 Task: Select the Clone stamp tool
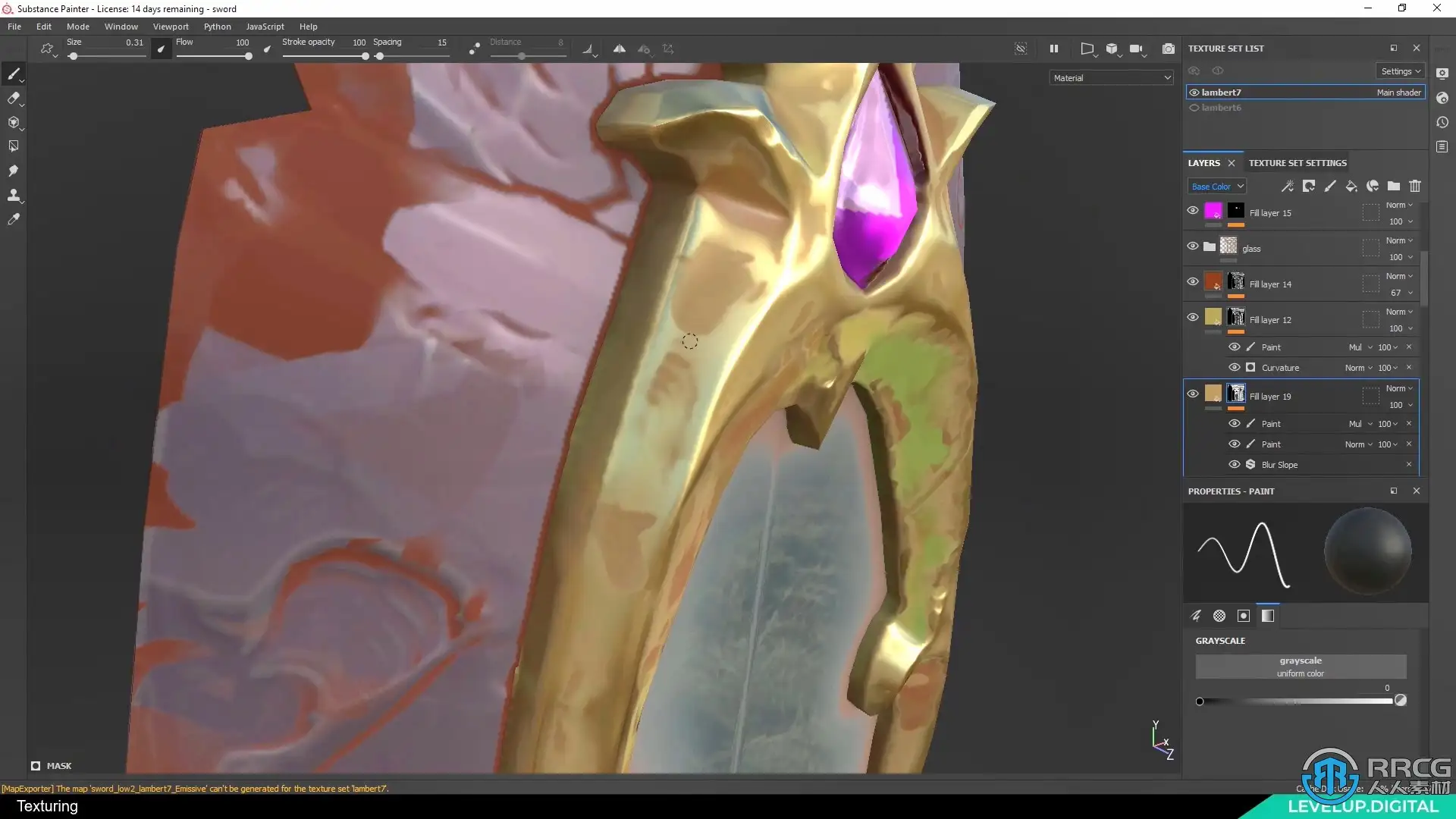(13, 195)
